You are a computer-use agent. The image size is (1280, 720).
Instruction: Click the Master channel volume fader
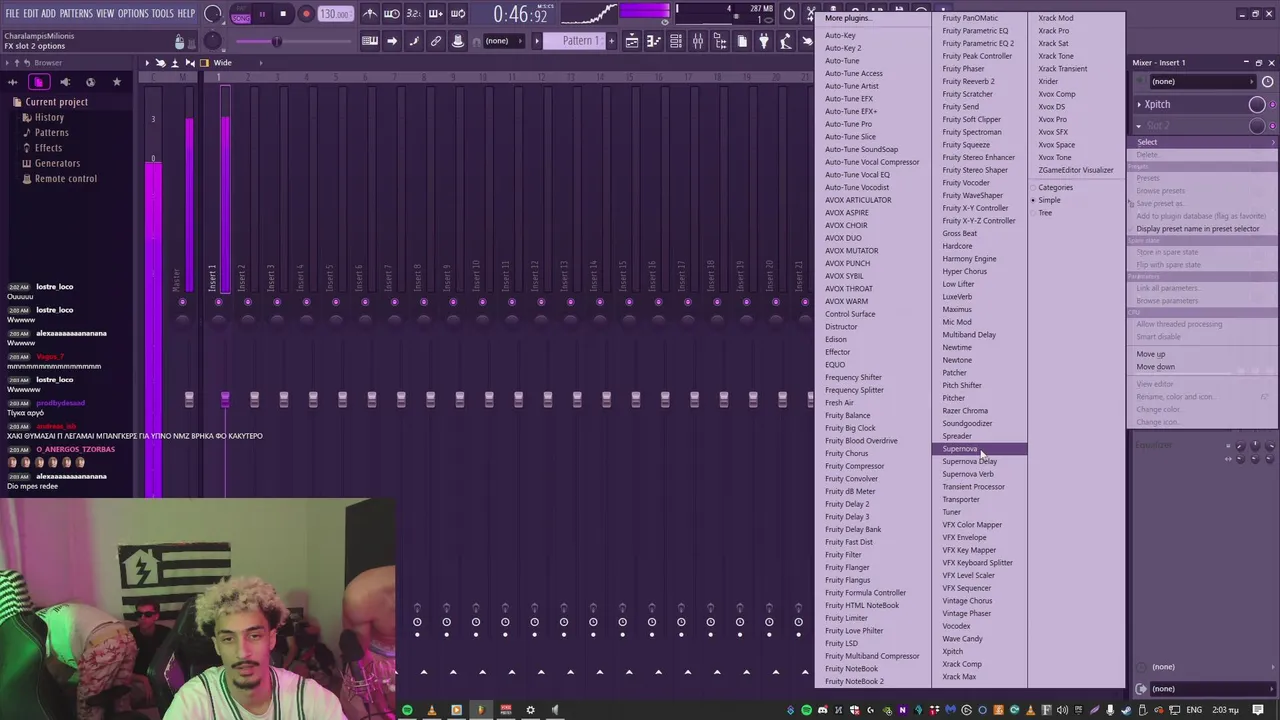189,400
